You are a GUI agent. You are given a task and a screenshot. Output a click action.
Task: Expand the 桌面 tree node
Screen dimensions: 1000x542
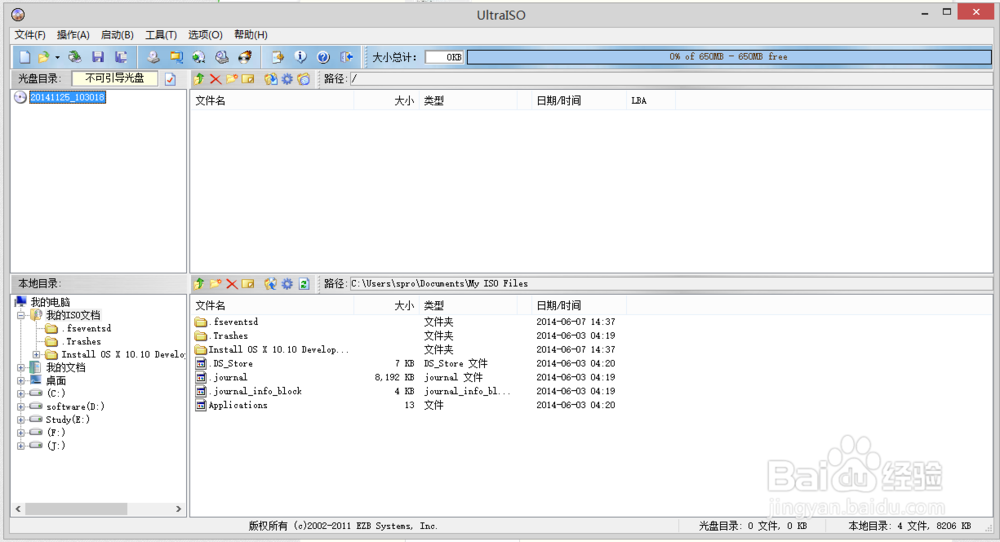(x=20, y=381)
